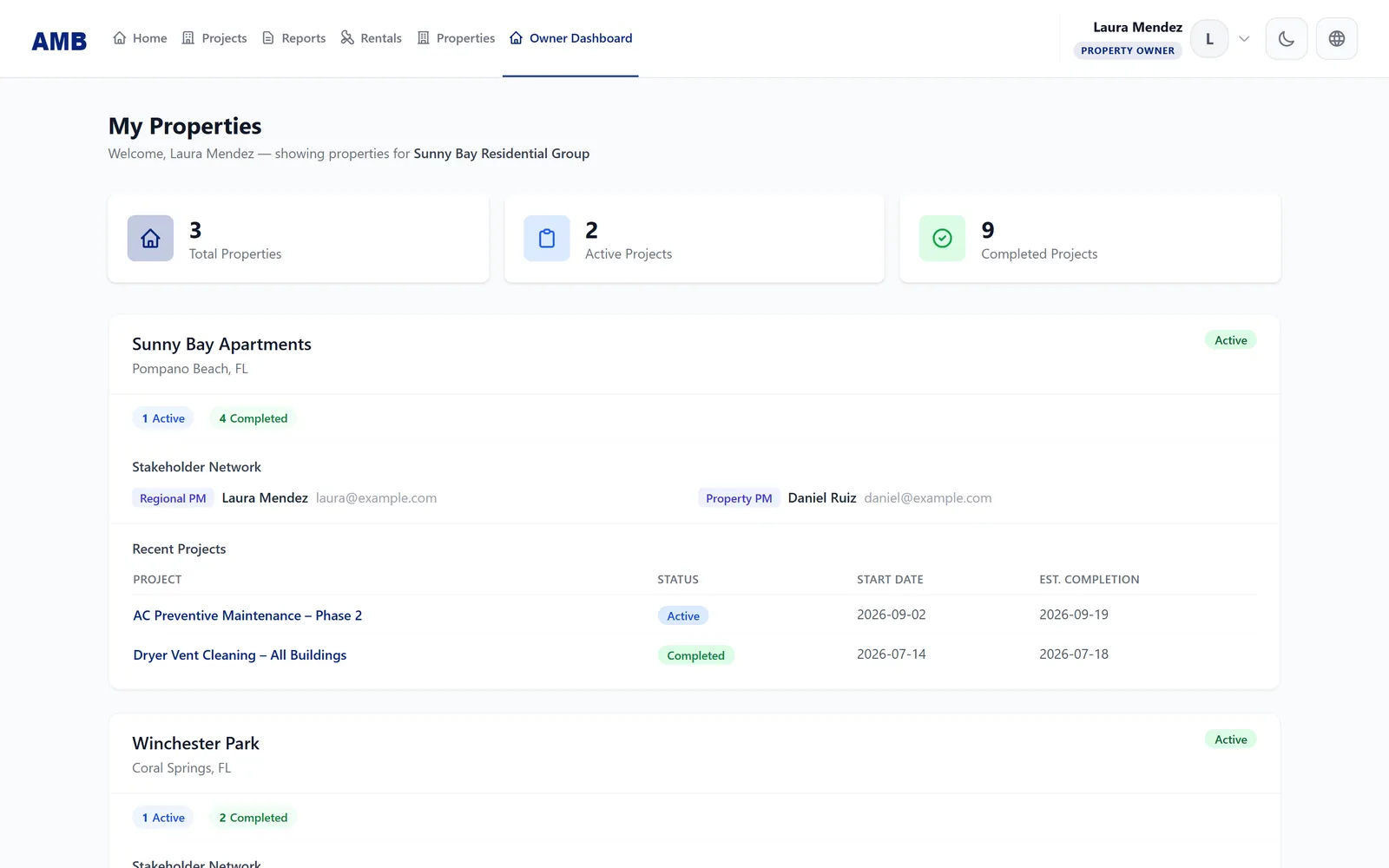1389x868 pixels.
Task: Go to the Home nav item
Action: [x=140, y=38]
